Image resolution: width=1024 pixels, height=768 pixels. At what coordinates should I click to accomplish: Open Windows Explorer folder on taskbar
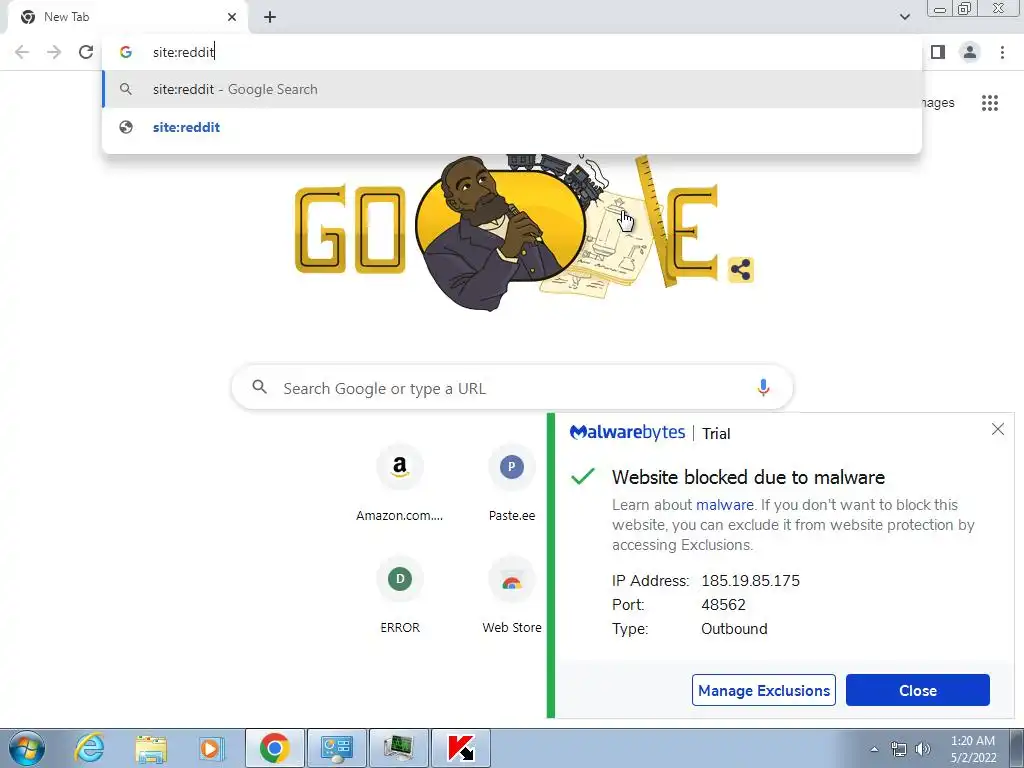coord(151,748)
